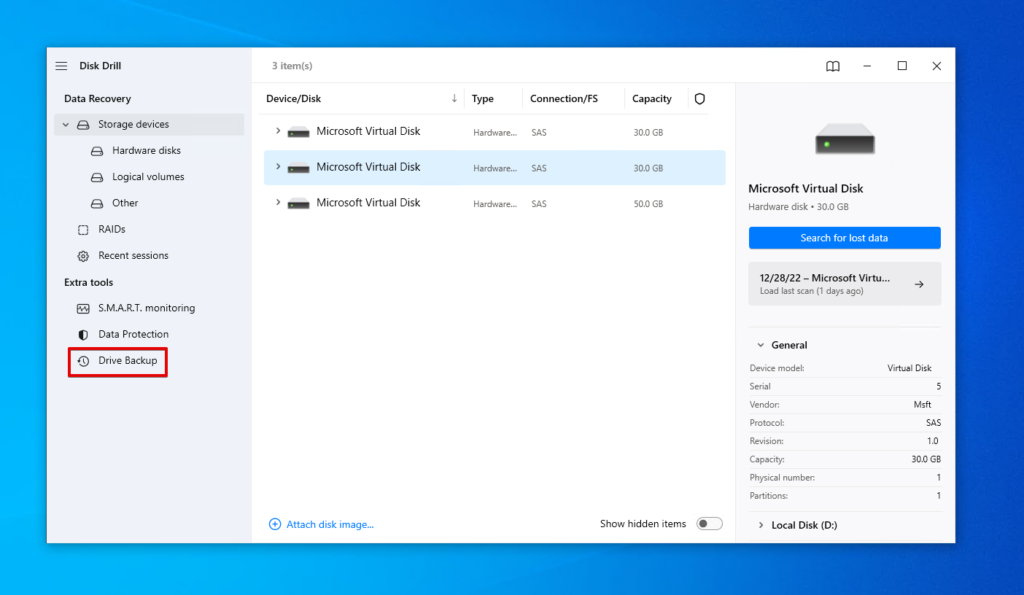Click the arrow icon on last scan card

(919, 284)
